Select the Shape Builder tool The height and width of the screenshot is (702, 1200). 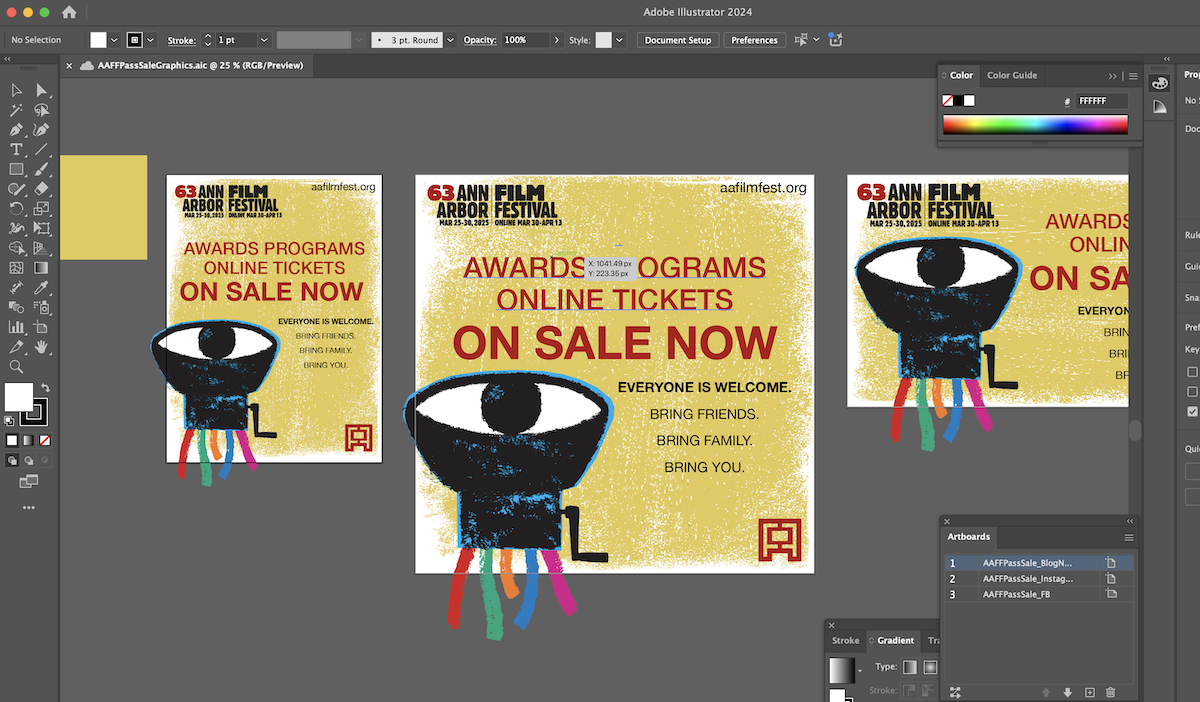pos(17,248)
